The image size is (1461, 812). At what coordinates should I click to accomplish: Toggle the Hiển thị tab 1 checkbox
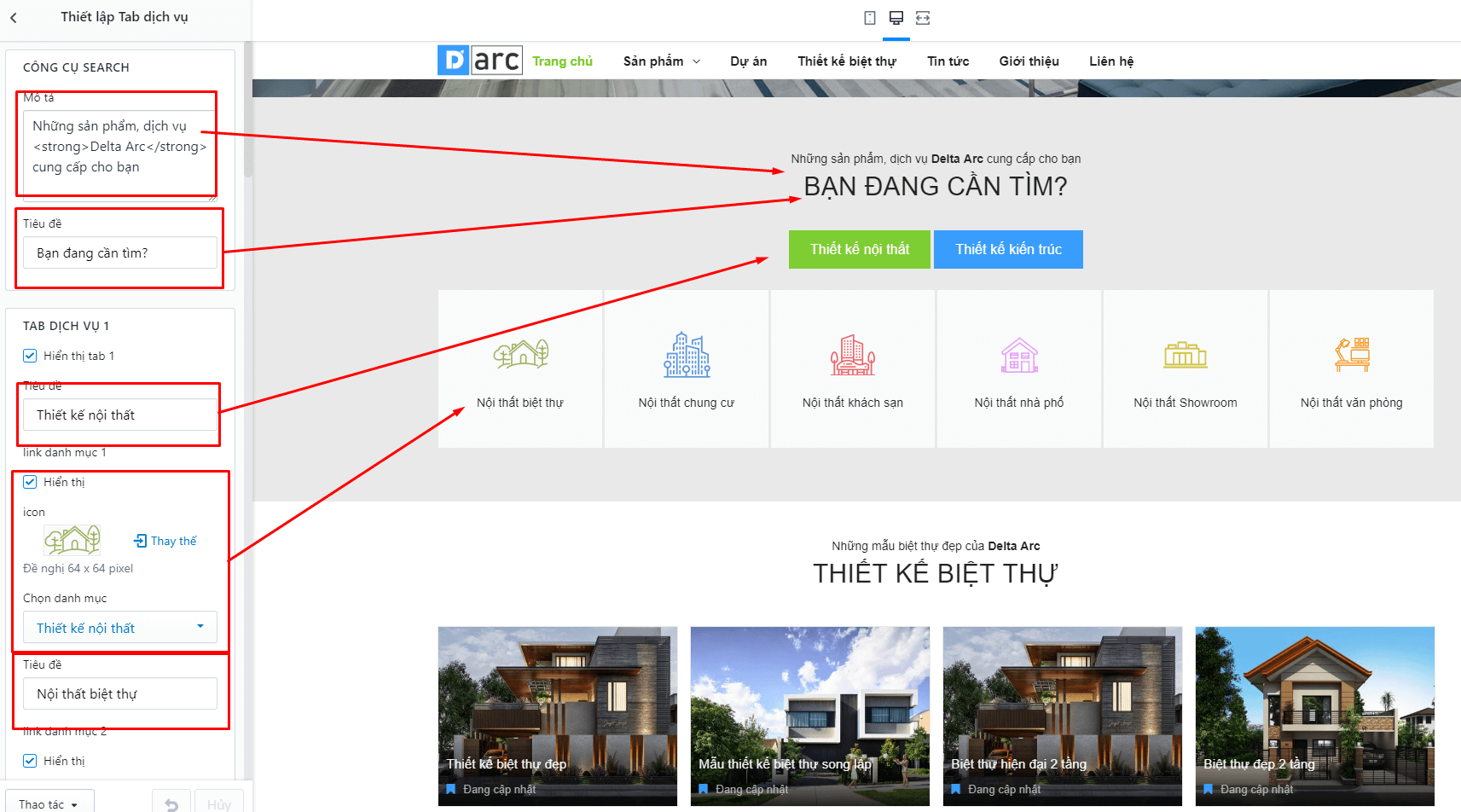(30, 356)
